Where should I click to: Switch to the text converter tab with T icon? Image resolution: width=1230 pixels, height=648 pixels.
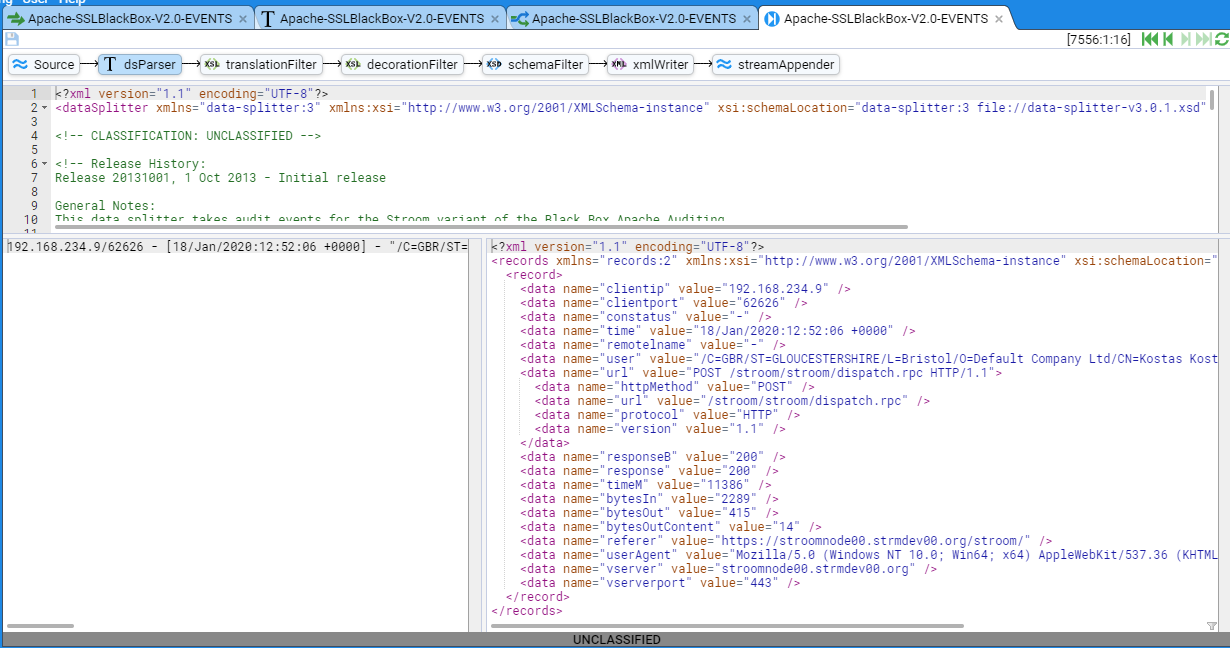[379, 19]
